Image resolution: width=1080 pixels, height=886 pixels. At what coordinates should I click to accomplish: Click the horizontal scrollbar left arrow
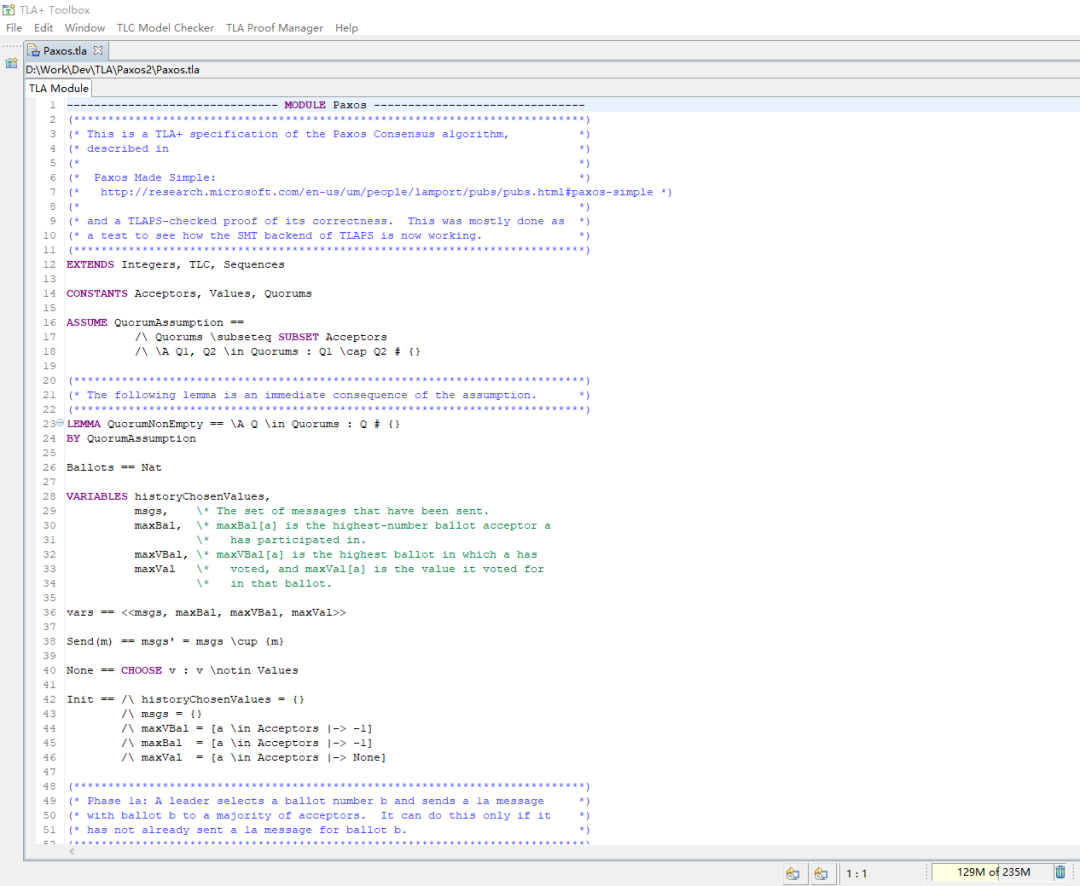[70, 851]
